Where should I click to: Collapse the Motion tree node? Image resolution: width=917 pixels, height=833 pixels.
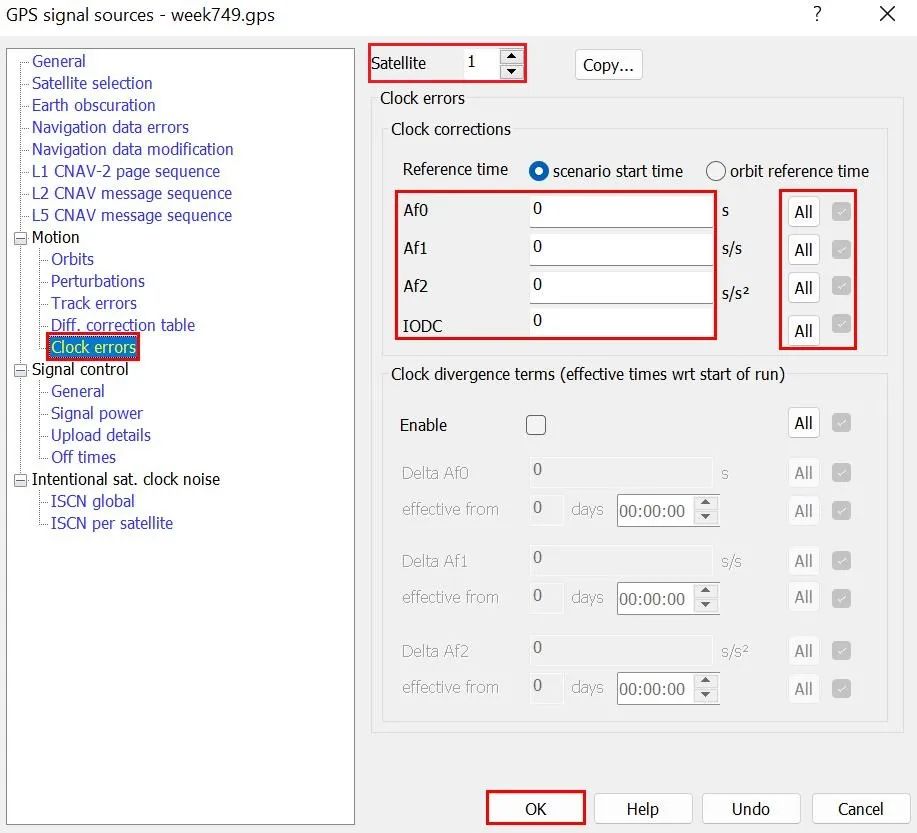click(x=22, y=238)
